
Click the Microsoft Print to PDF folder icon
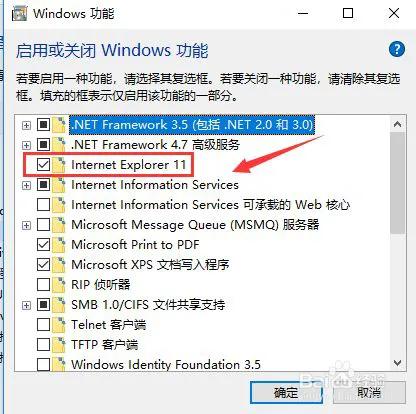tap(59, 245)
